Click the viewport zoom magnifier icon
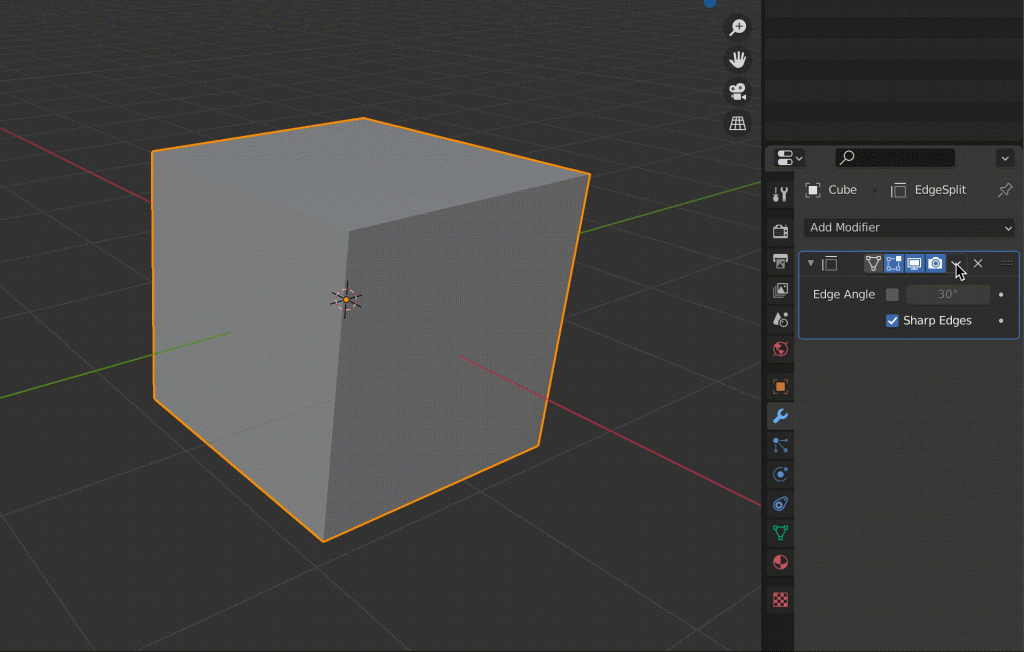The width and height of the screenshot is (1024, 652). click(x=736, y=27)
